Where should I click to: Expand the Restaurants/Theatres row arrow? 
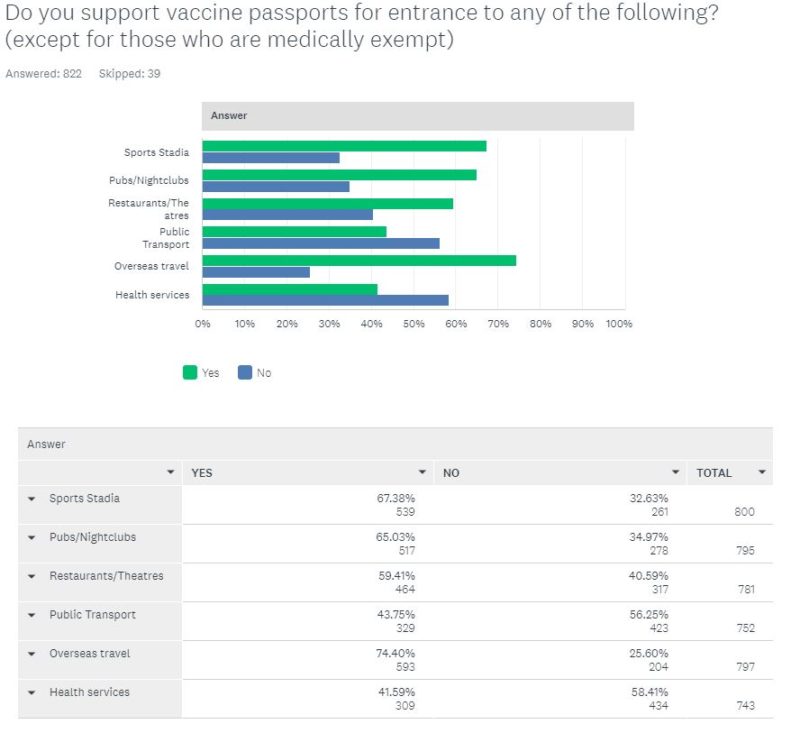32,576
